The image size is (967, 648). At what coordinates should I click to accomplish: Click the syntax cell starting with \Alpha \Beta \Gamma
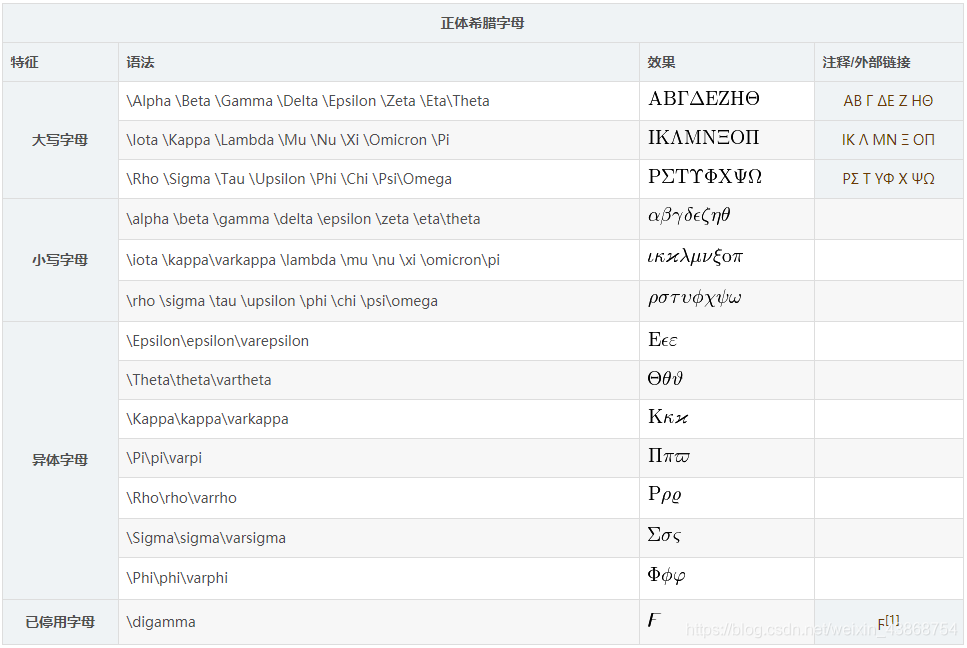click(x=379, y=101)
